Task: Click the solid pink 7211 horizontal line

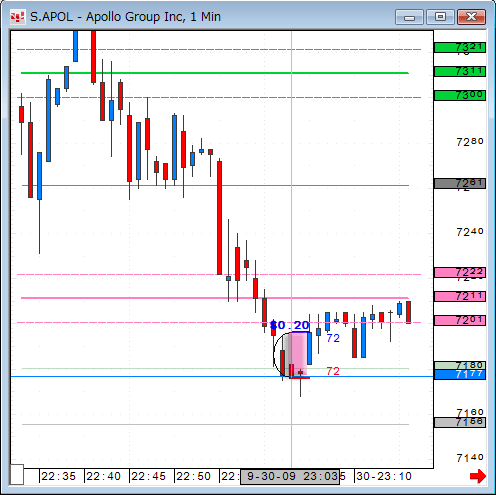Action: 215,298
